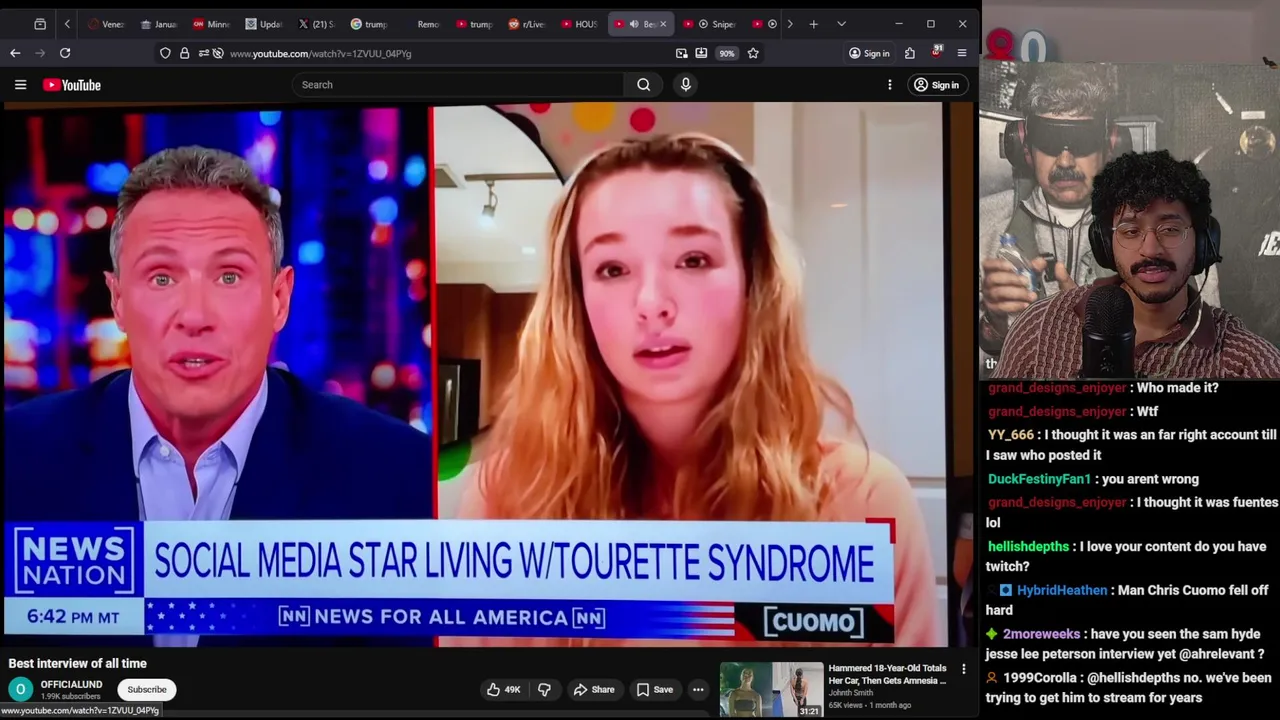This screenshot has width=1280, height=720.
Task: Click username YY_666 in stream chat
Action: (1011, 435)
